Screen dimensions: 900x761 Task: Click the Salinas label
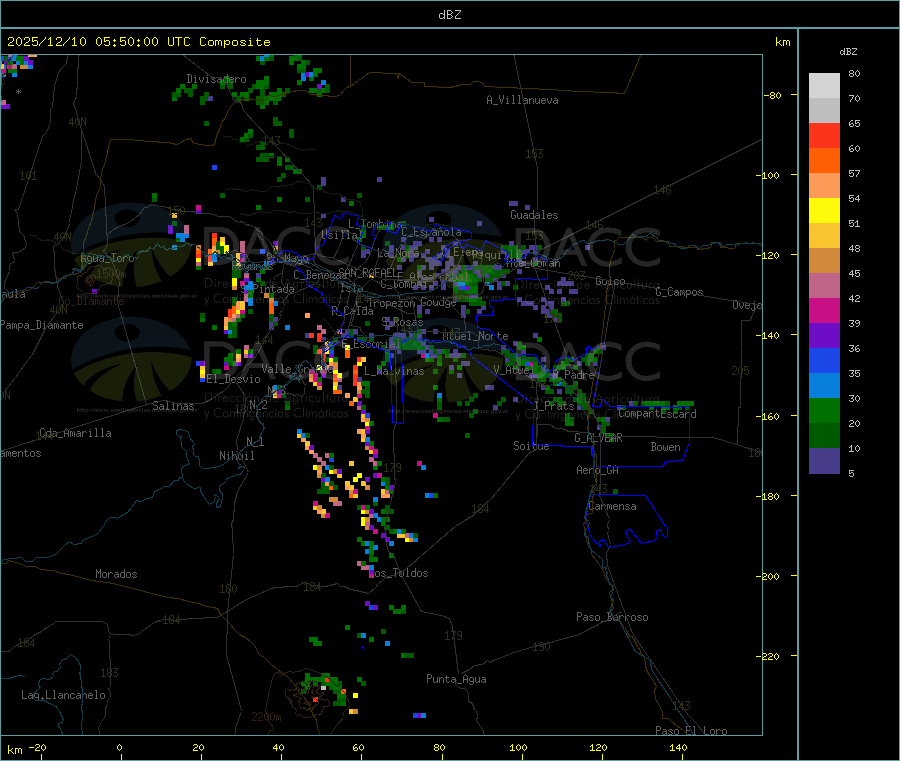[173, 406]
